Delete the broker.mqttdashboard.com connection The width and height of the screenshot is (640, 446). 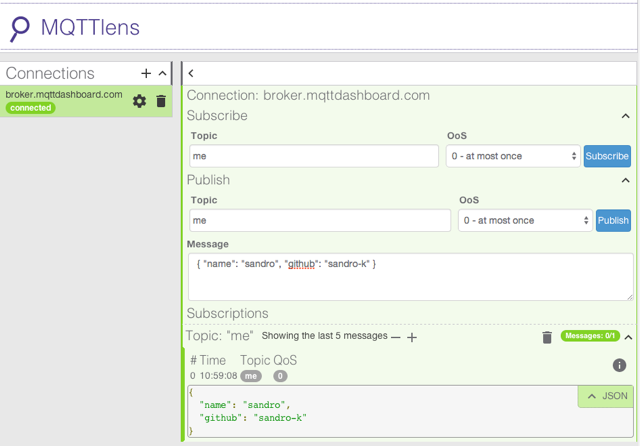(161, 101)
